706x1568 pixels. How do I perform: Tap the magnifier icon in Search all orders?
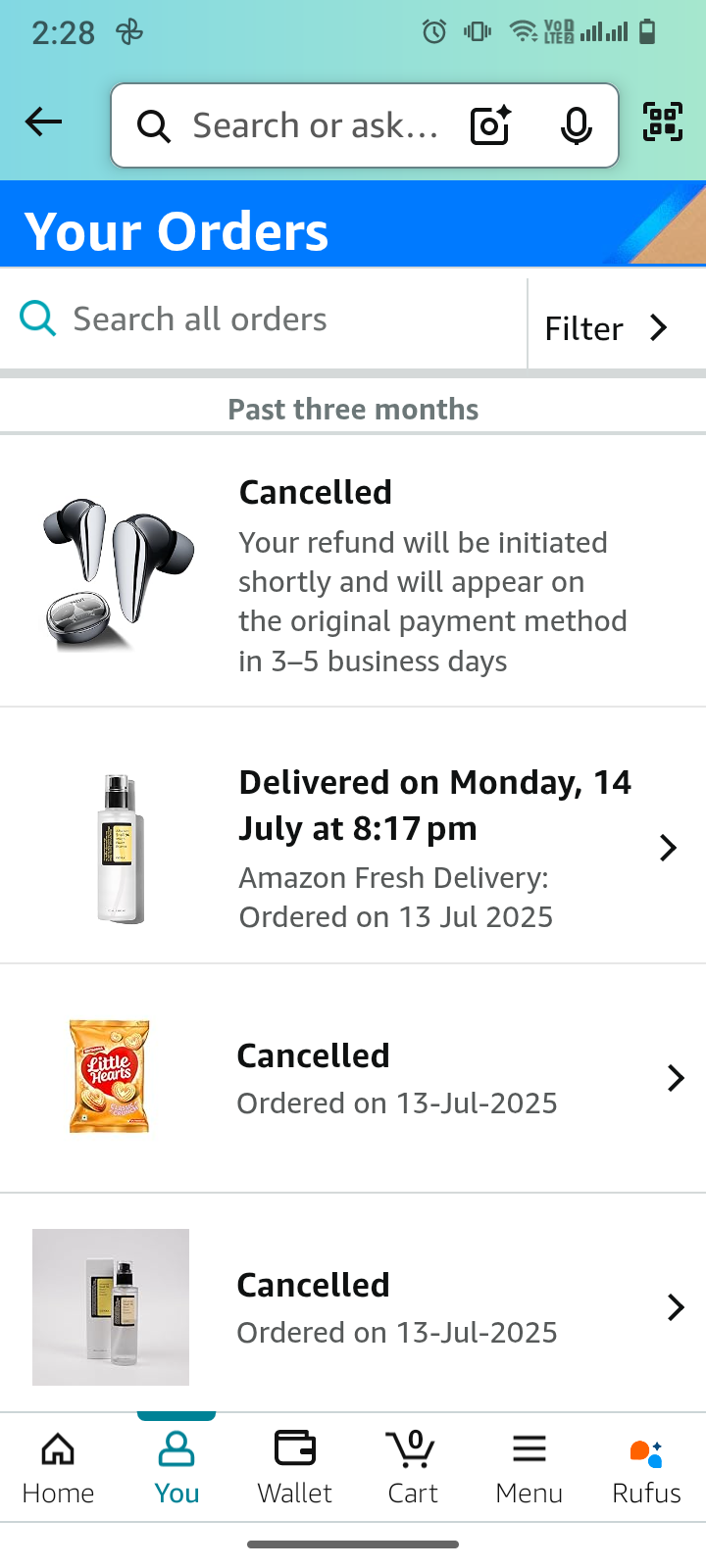[x=38, y=318]
